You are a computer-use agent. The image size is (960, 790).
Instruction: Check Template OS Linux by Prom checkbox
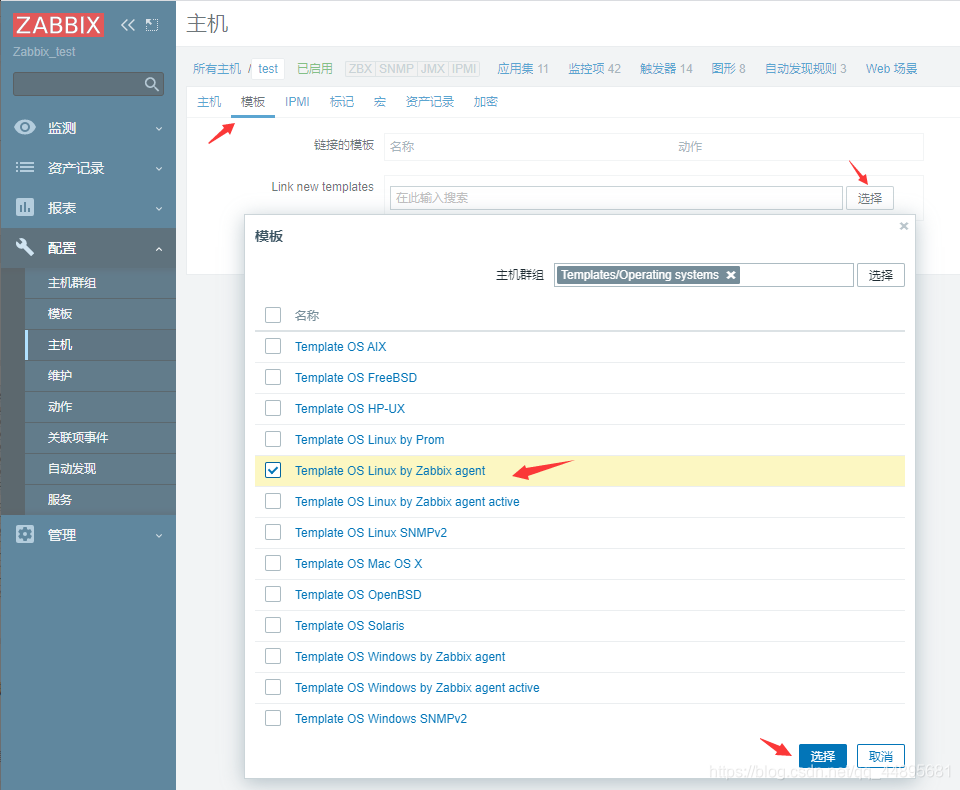coord(273,439)
